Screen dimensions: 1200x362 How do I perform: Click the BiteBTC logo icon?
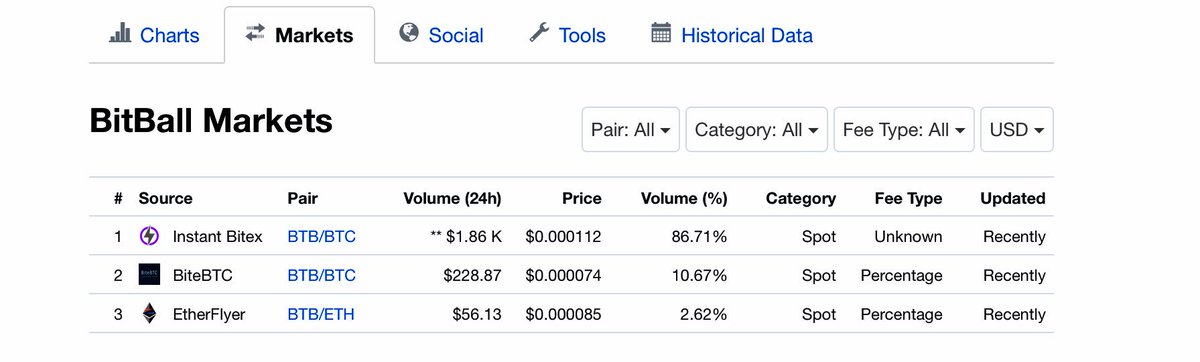(149, 275)
